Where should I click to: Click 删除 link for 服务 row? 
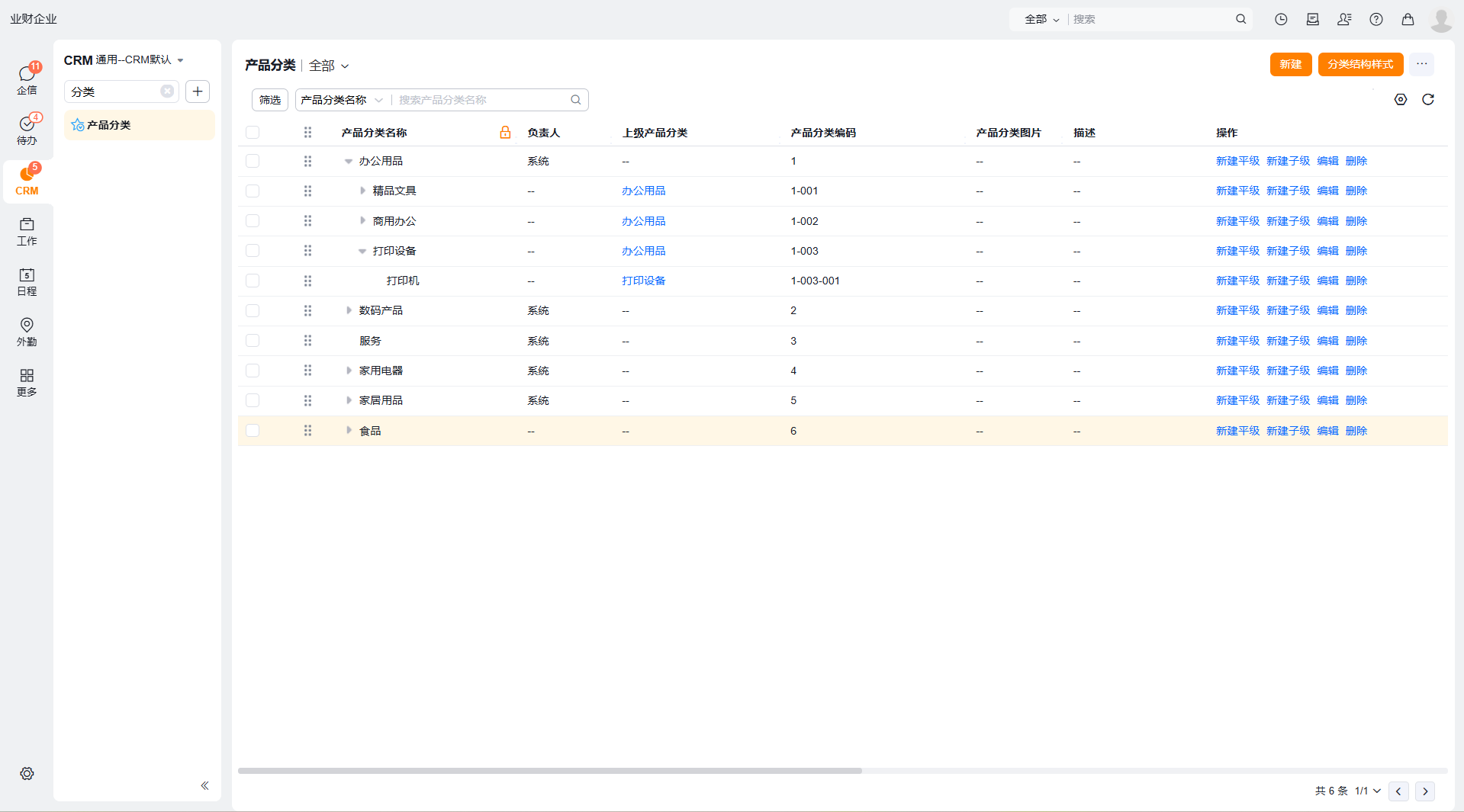tap(1356, 341)
